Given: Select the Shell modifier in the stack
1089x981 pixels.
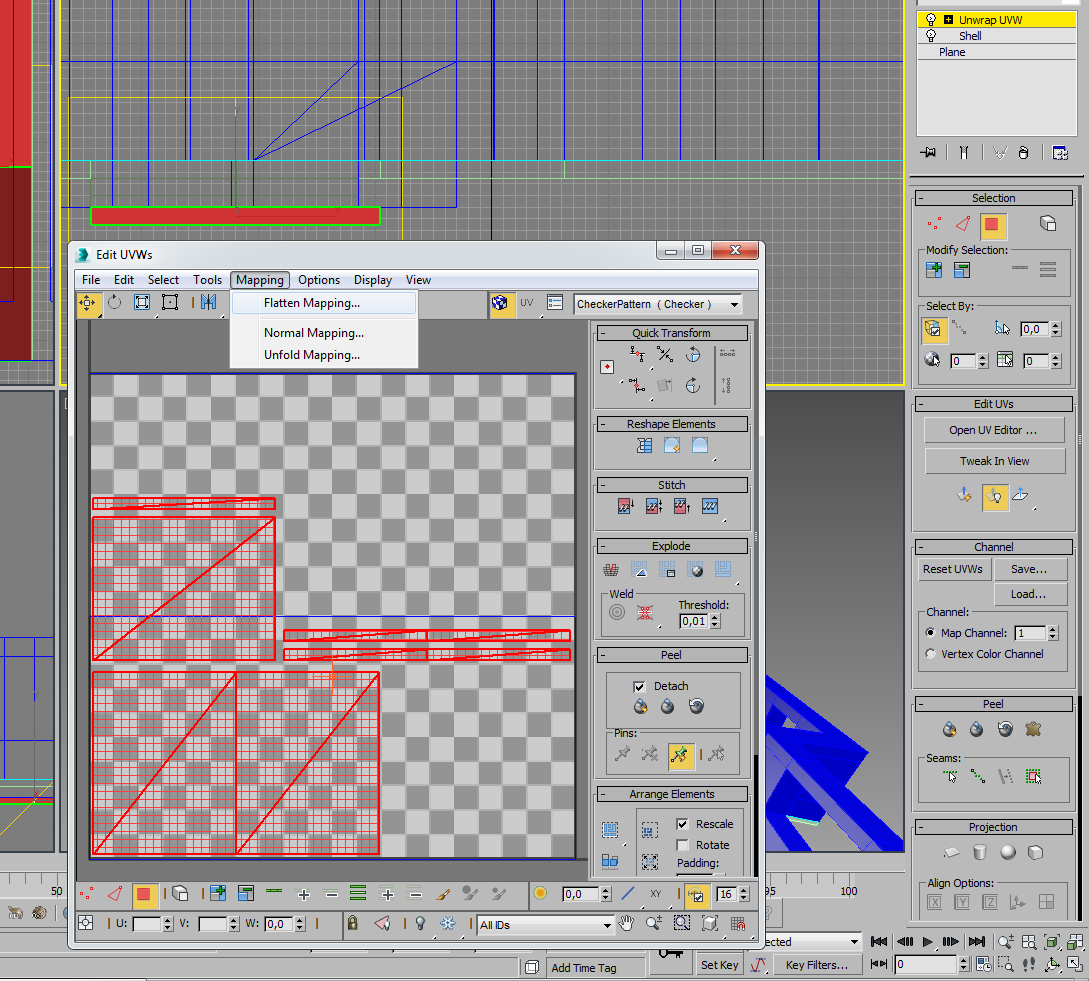Looking at the screenshot, I should coord(970,36).
